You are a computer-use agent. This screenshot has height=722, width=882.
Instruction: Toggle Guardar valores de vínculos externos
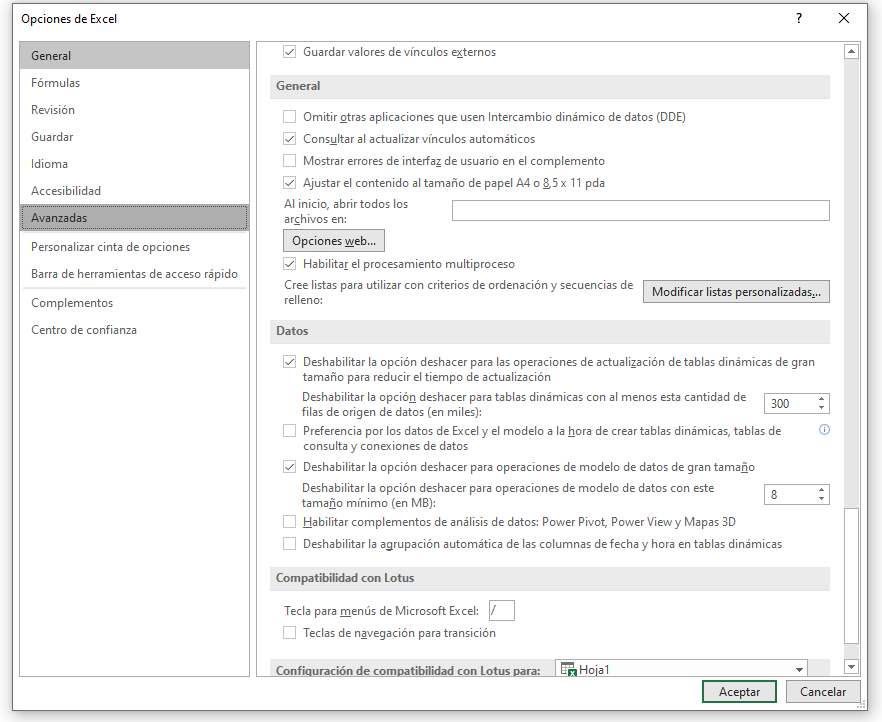coord(289,52)
